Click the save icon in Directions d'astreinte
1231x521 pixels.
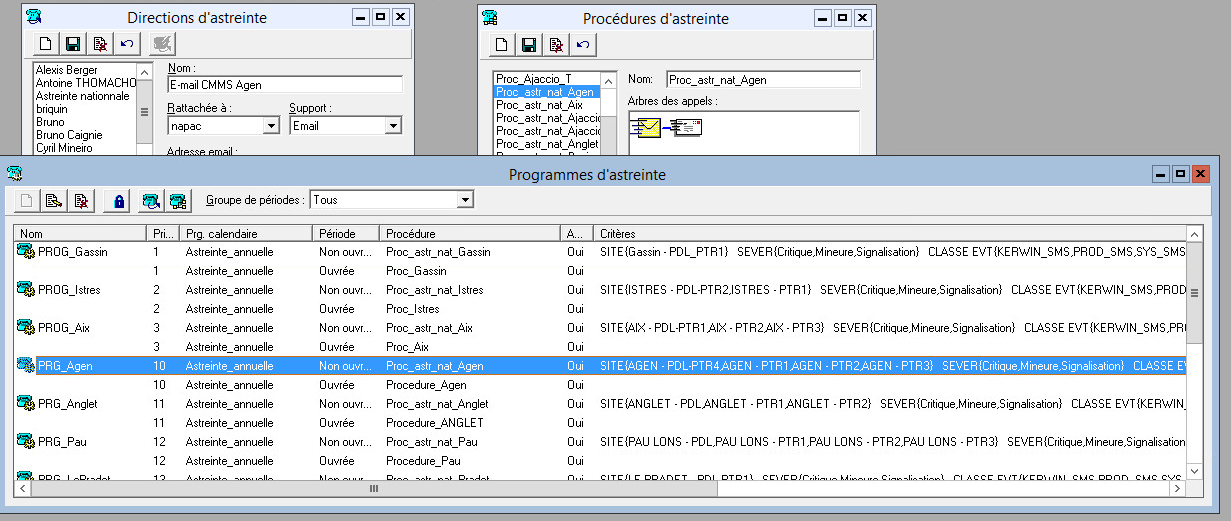[72, 44]
